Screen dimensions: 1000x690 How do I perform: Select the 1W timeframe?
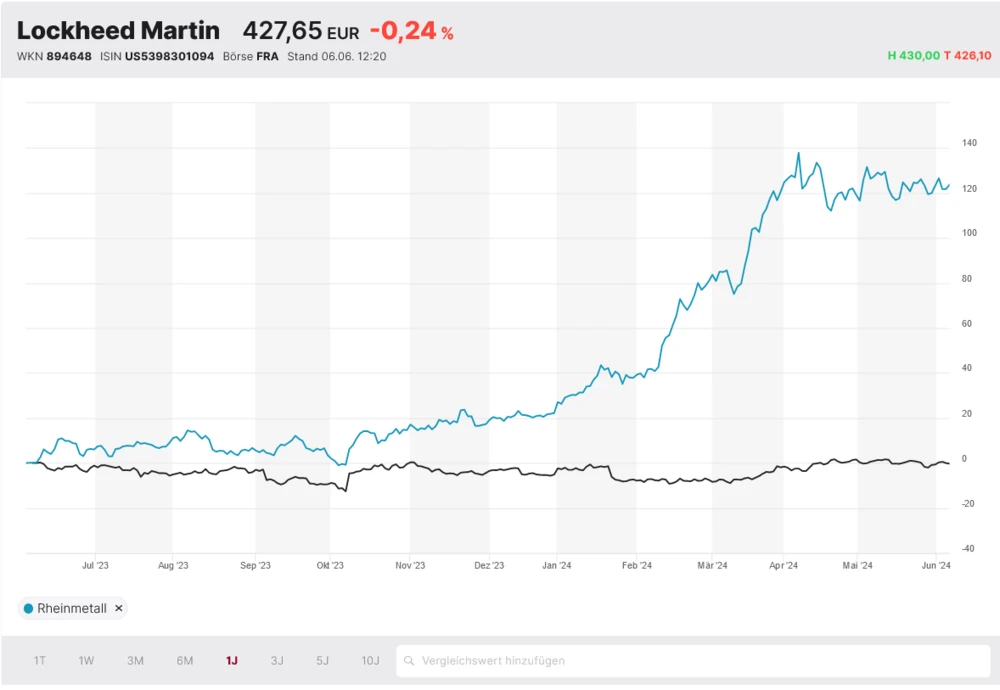86,660
